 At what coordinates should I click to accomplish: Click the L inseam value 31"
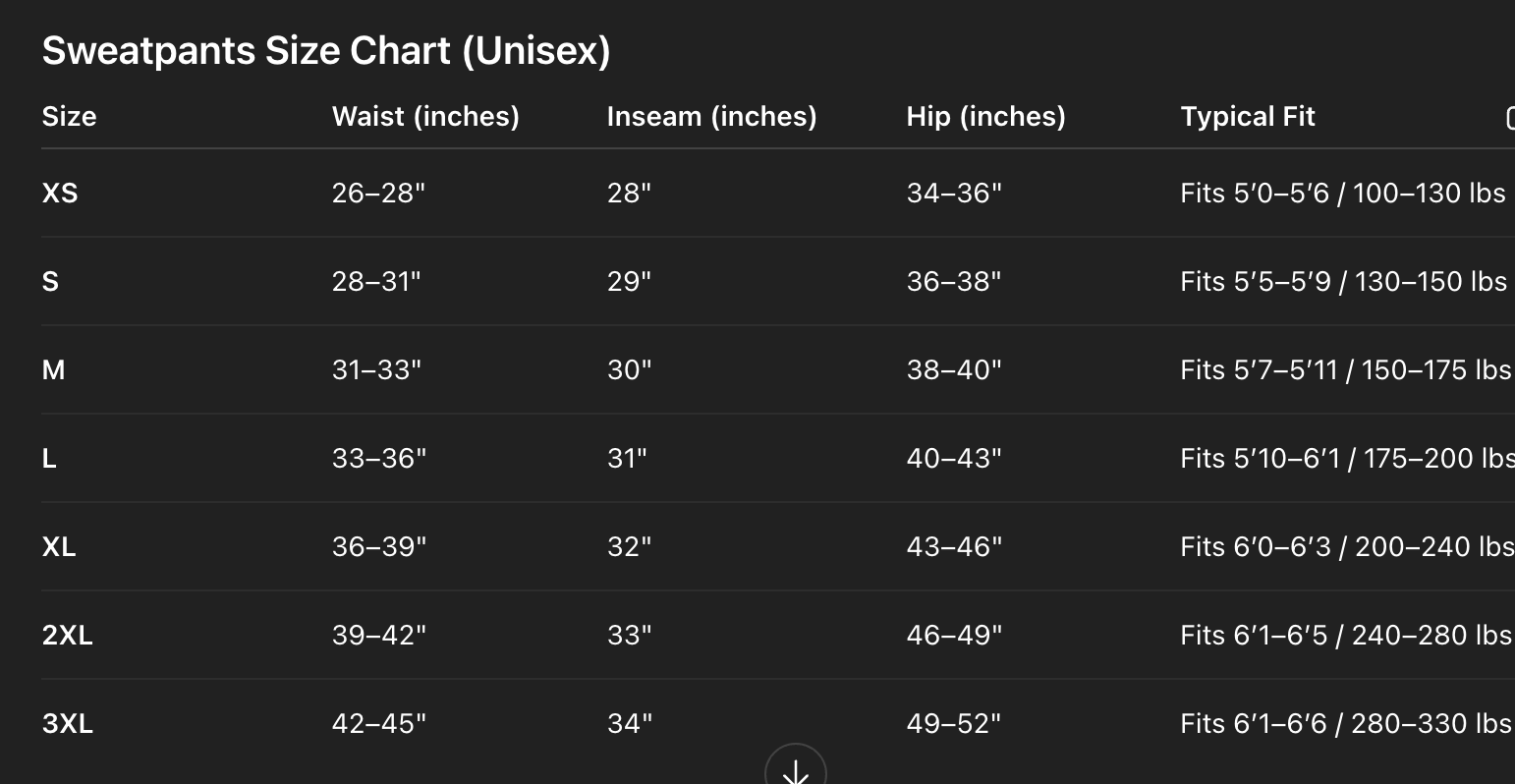click(627, 458)
